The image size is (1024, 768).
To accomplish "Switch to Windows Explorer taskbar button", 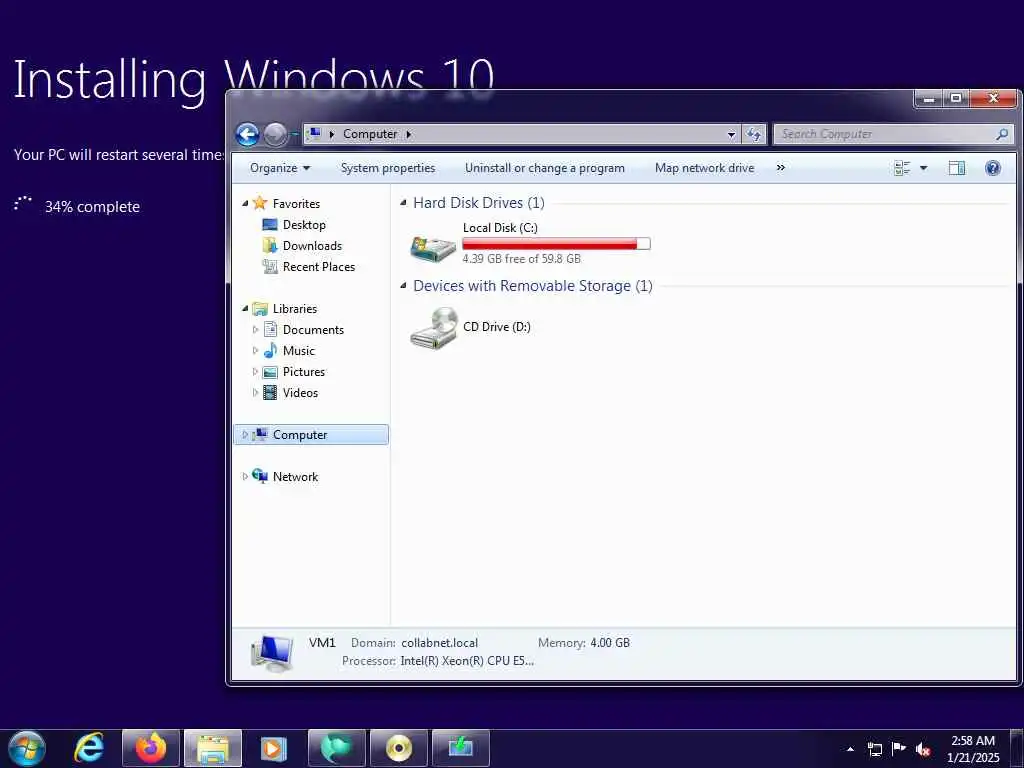I will click(x=213, y=748).
